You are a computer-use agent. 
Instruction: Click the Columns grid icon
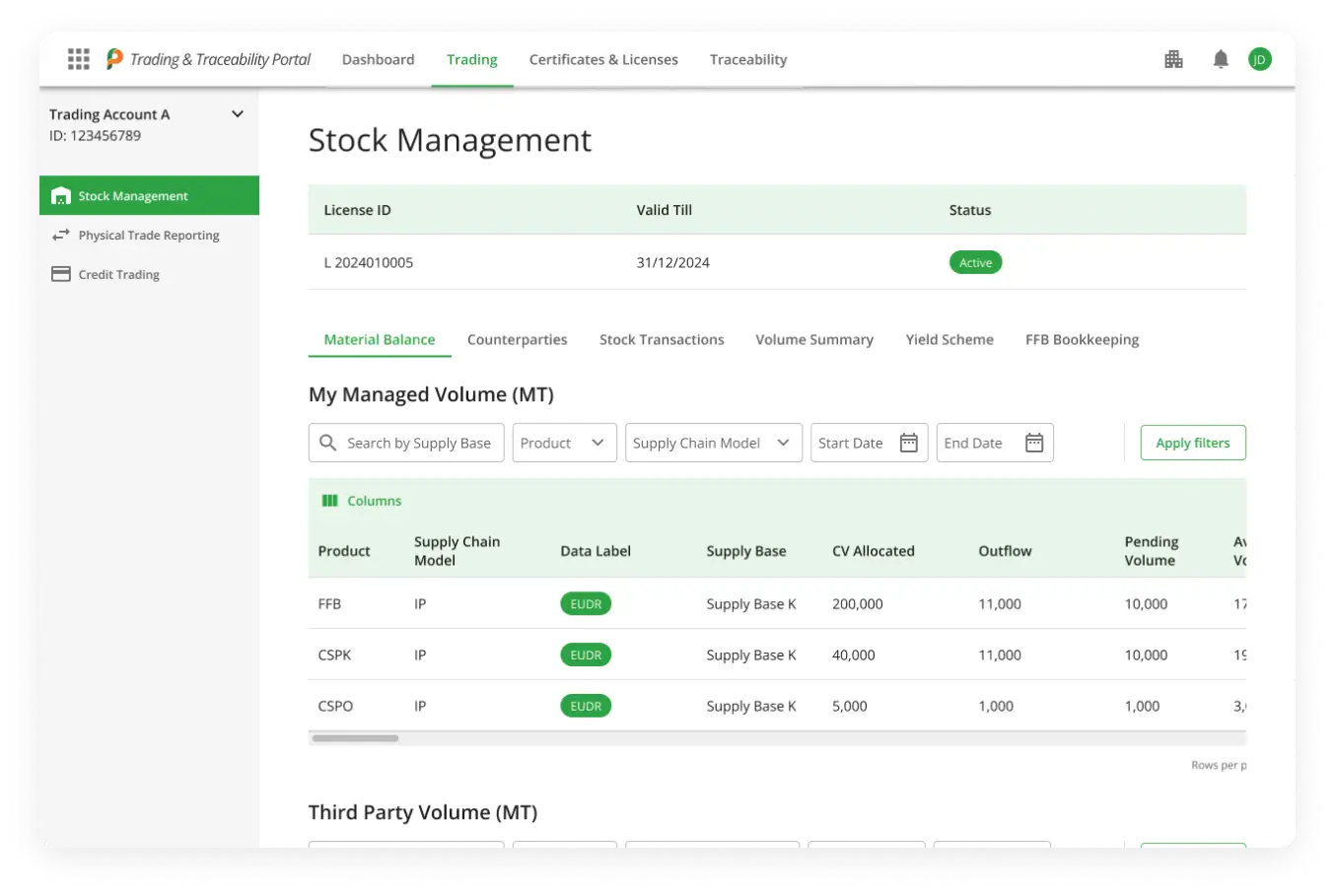pyautogui.click(x=330, y=501)
